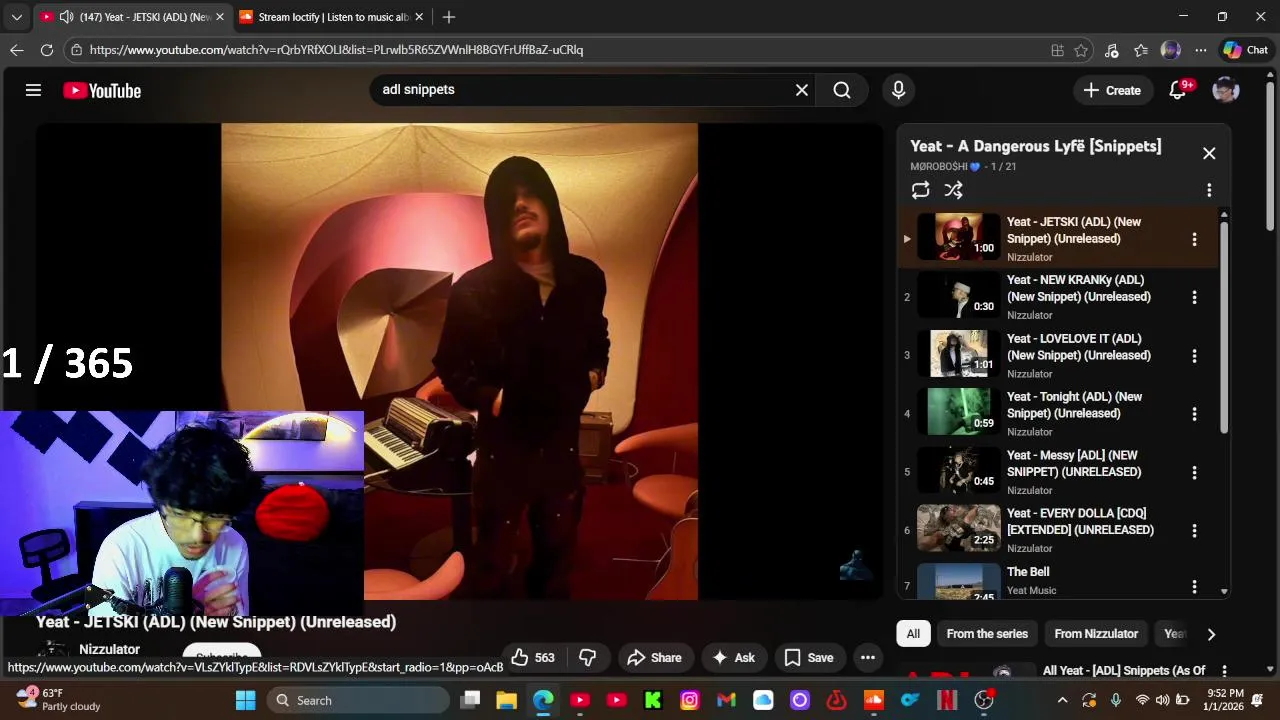Open the Ask AI button
1280x720 pixels.
(732, 657)
